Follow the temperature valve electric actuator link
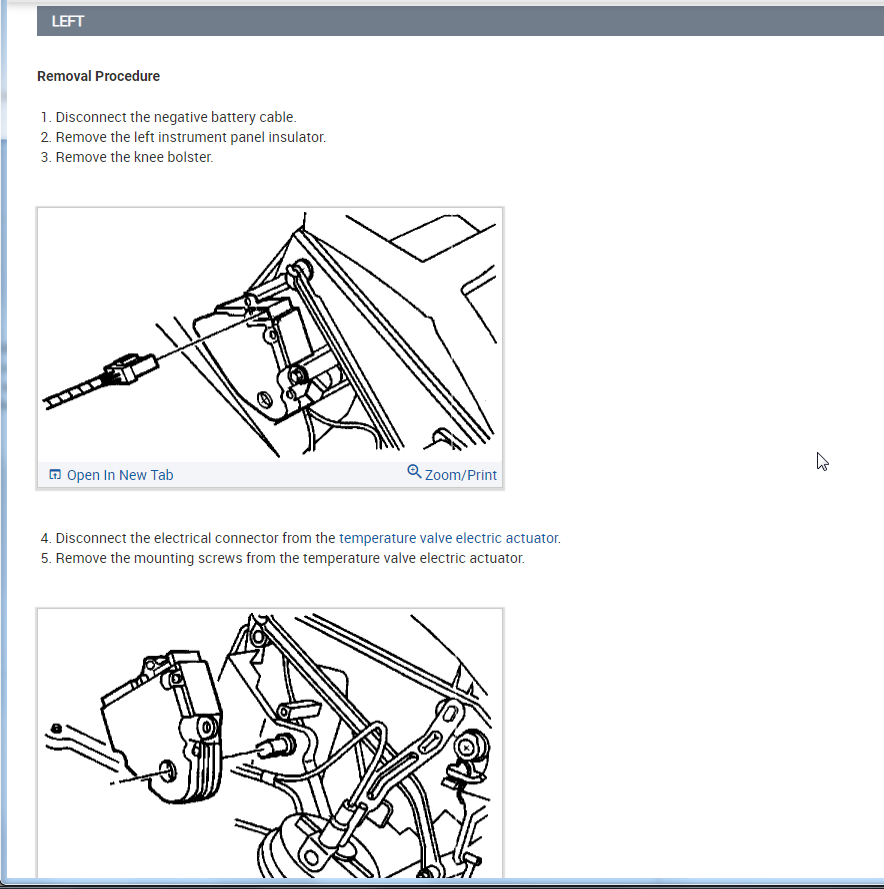Image resolution: width=884 pixels, height=889 pixels. 449,538
